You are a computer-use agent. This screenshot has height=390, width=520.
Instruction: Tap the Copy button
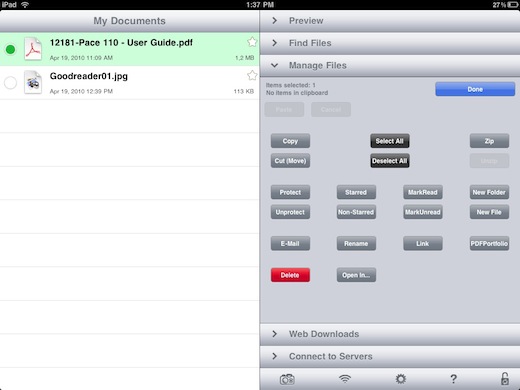[290, 141]
